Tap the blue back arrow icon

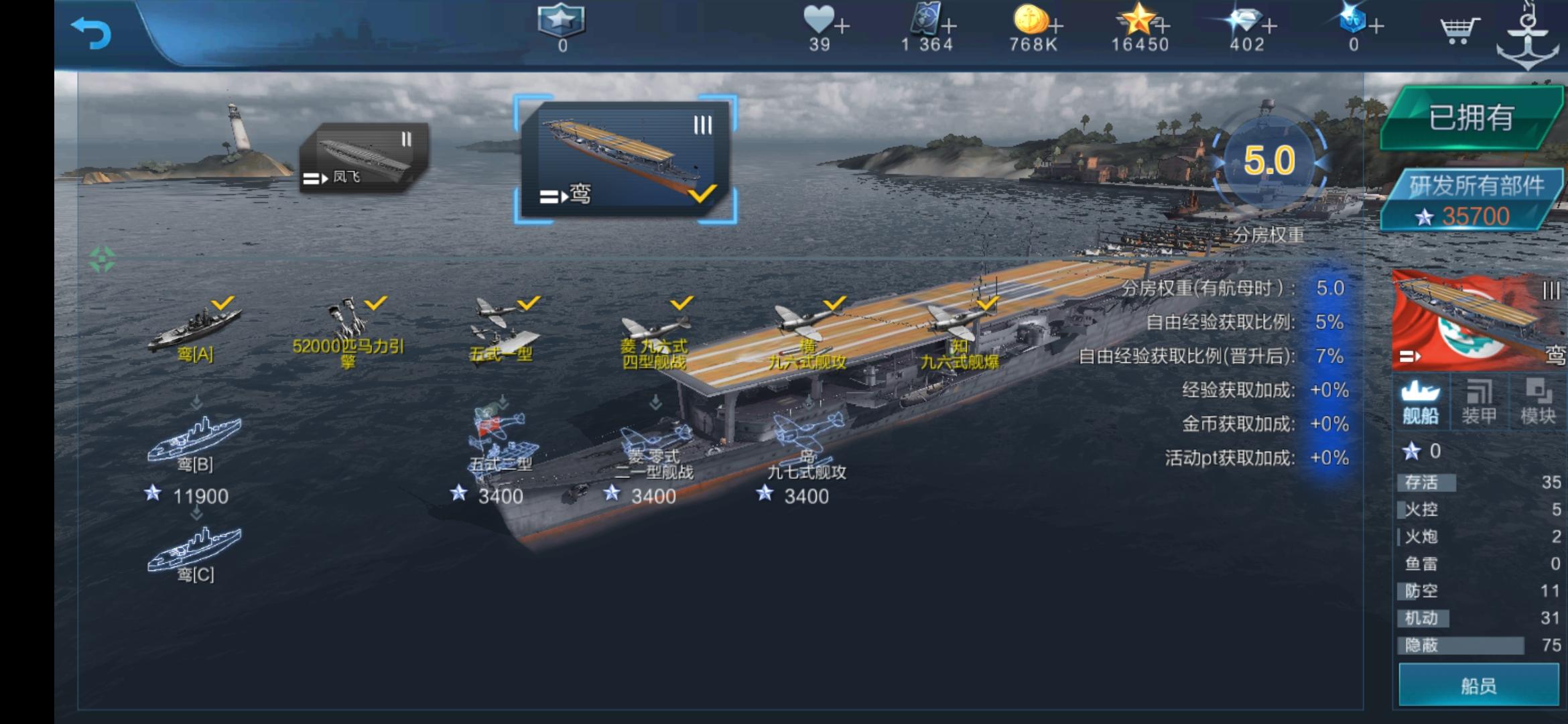pyautogui.click(x=90, y=33)
